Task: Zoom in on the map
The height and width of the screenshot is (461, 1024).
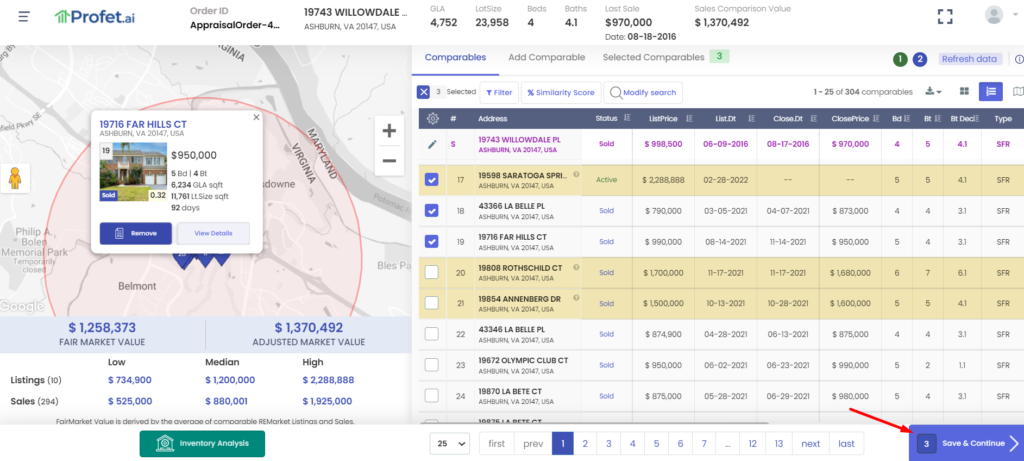Action: pyautogui.click(x=390, y=131)
